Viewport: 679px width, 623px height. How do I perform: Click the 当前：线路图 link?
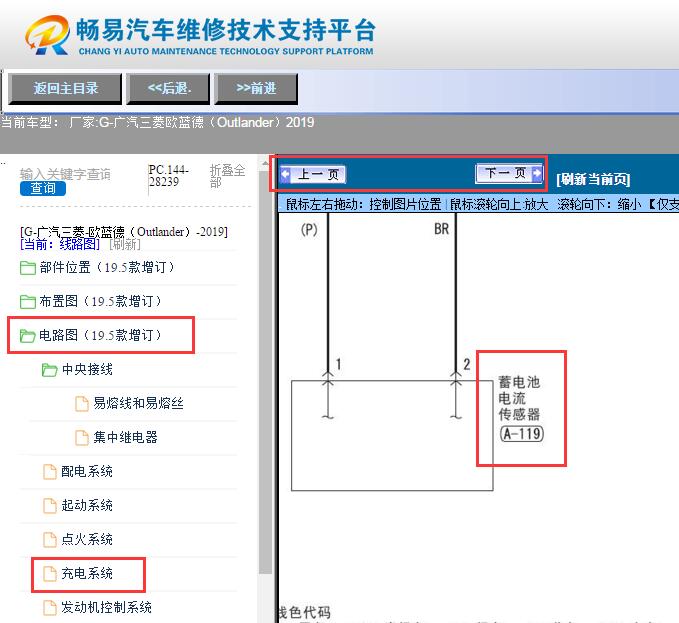(x=60, y=244)
